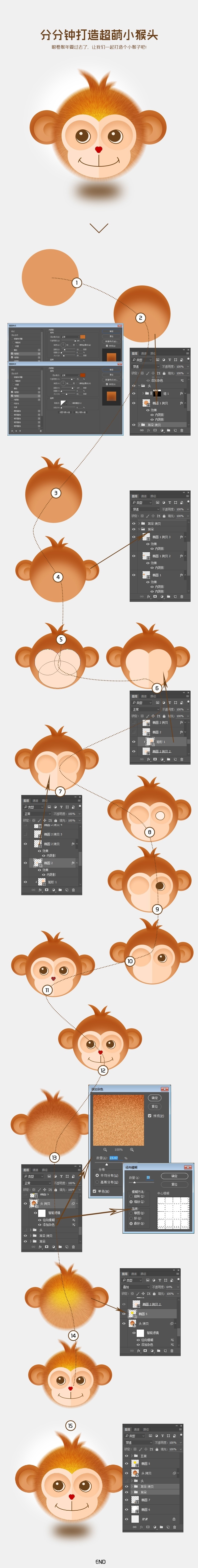The width and height of the screenshot is (198, 1568).
Task: Select 图层 tab in the 叠加 layers panel
Action: pos(125,1274)
